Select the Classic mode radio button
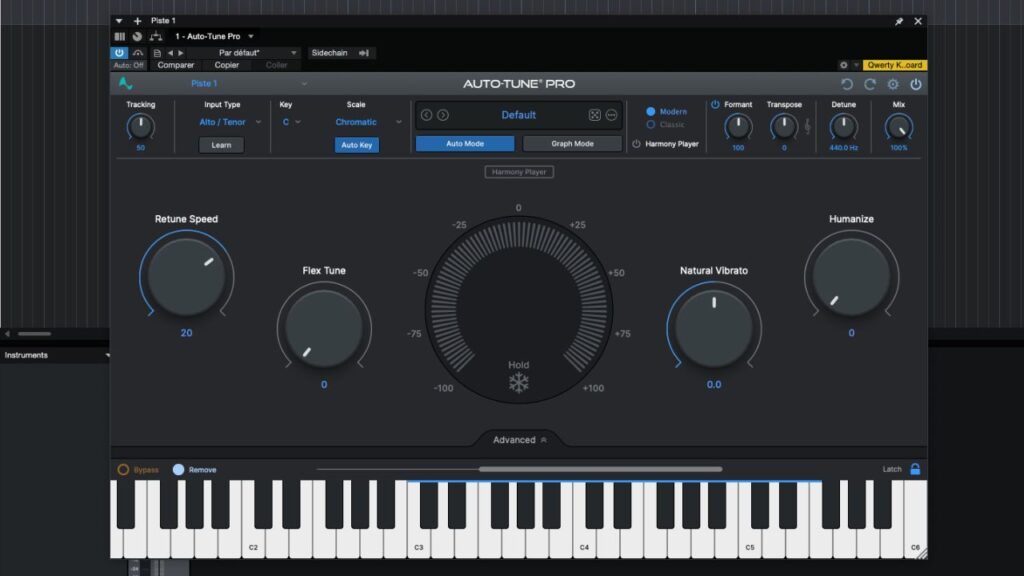The width and height of the screenshot is (1024, 576). (650, 125)
